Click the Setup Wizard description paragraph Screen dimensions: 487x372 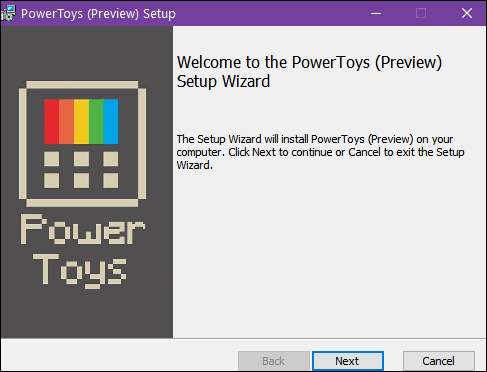click(320, 152)
